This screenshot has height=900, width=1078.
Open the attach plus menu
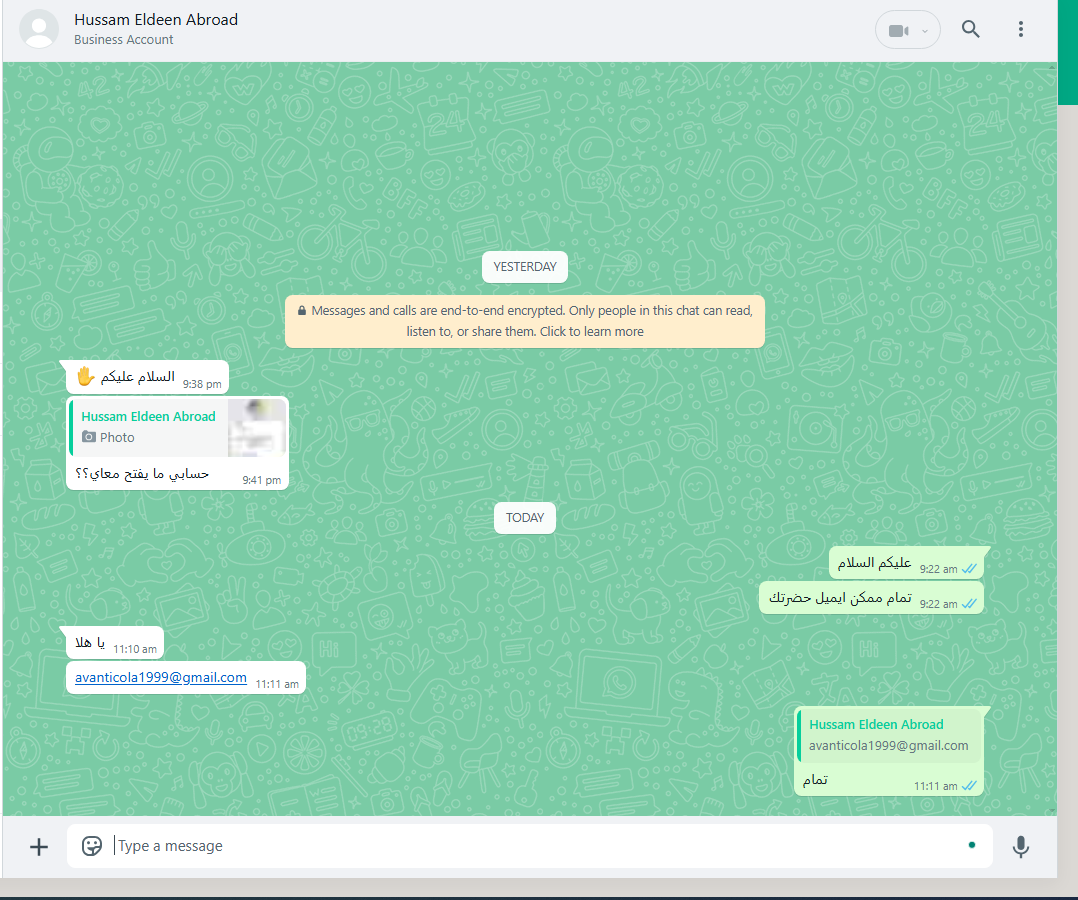coord(39,846)
